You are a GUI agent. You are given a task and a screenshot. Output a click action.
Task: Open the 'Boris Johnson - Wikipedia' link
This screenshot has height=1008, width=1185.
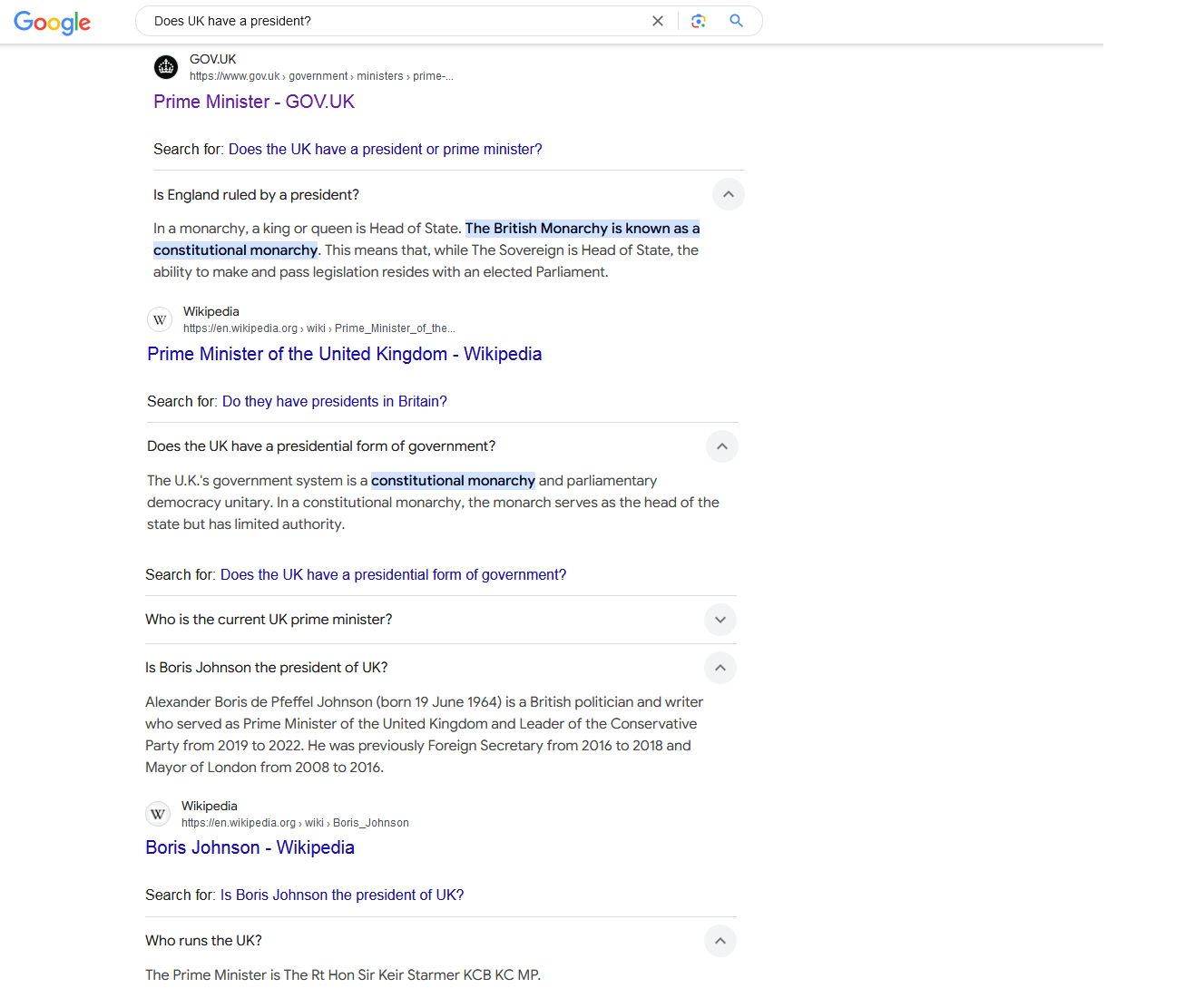tap(250, 847)
